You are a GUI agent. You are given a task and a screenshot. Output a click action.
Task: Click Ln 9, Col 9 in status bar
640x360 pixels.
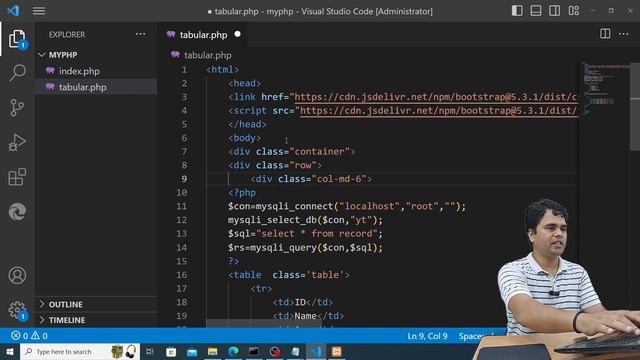click(427, 336)
